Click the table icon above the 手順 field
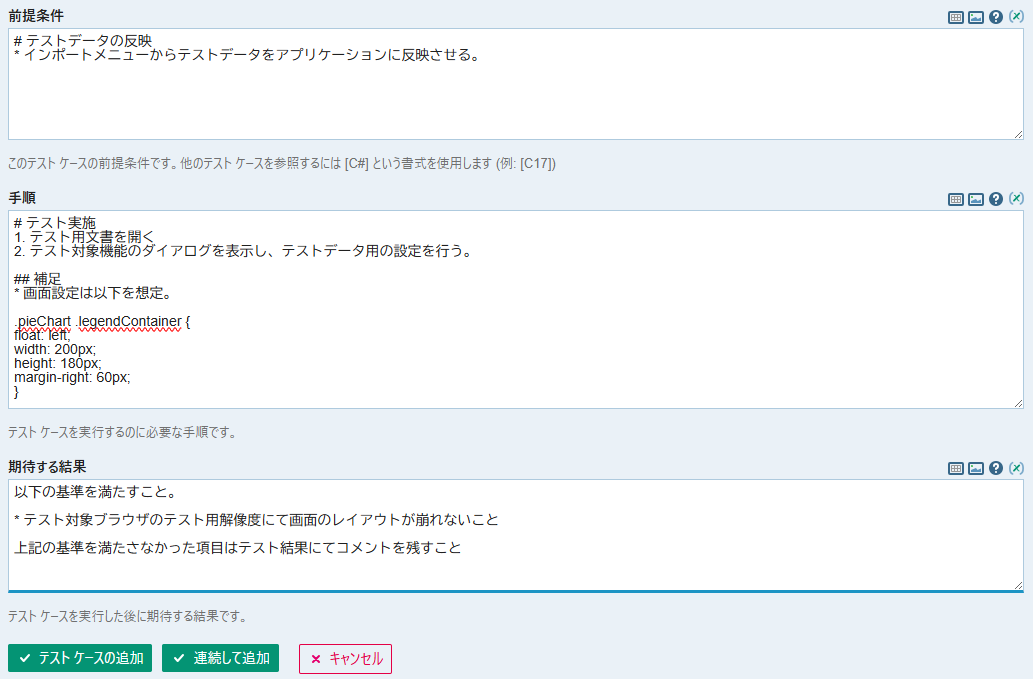1033x679 pixels. pyautogui.click(x=956, y=199)
